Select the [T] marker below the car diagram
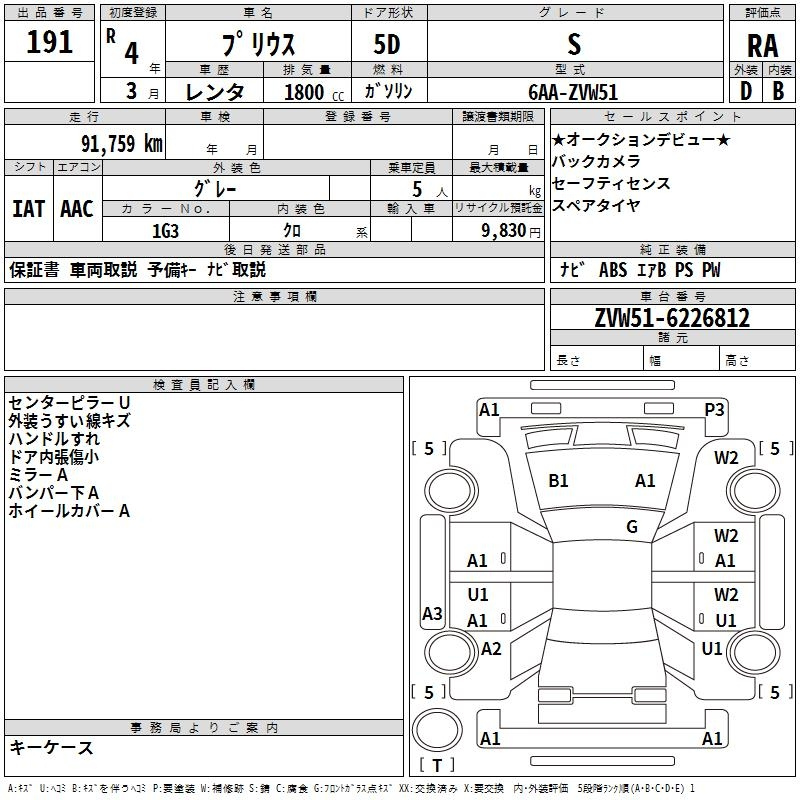Viewport: 800px width, 800px height. coord(437,766)
